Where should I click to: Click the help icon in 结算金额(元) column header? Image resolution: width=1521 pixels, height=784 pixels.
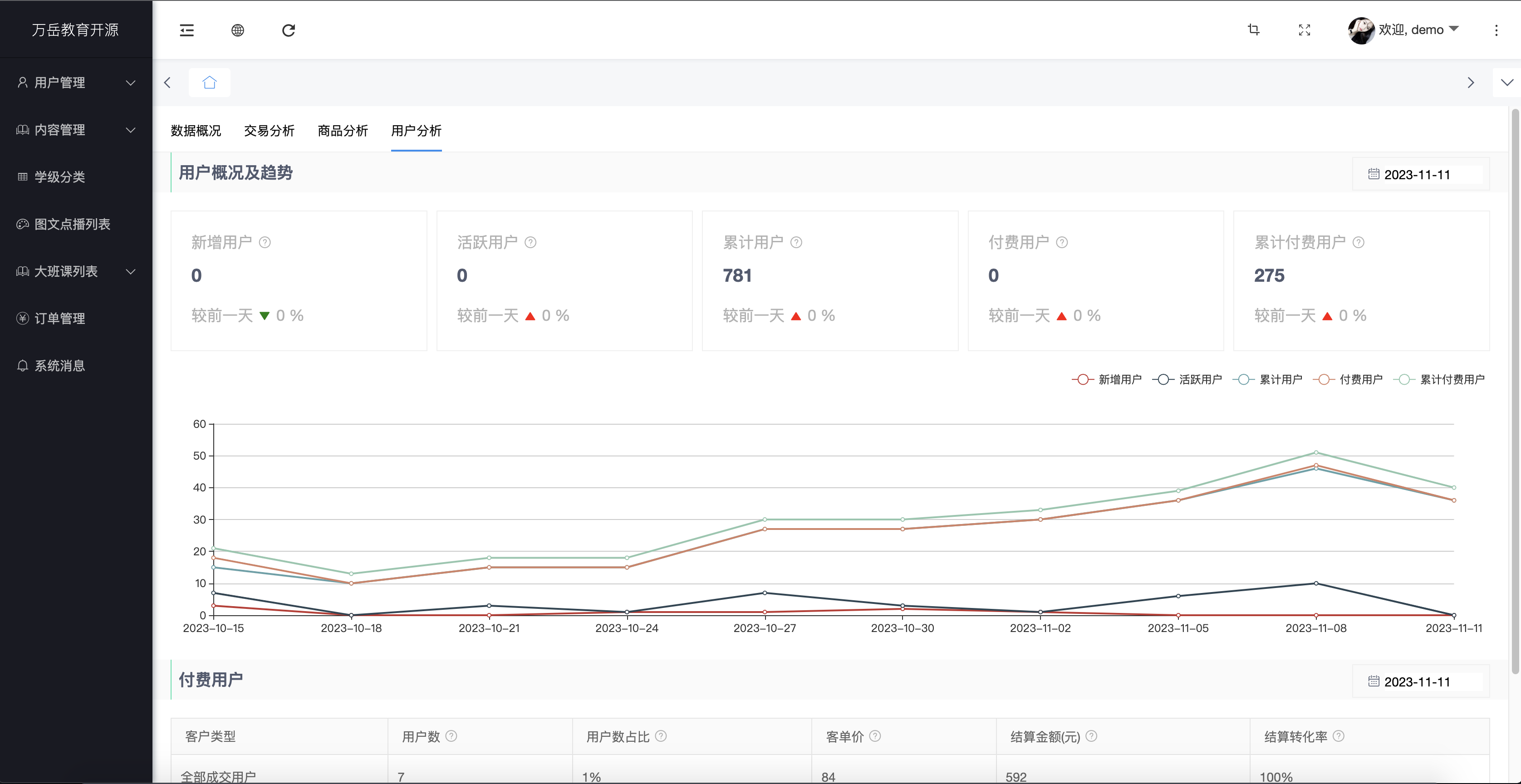pos(1091,735)
